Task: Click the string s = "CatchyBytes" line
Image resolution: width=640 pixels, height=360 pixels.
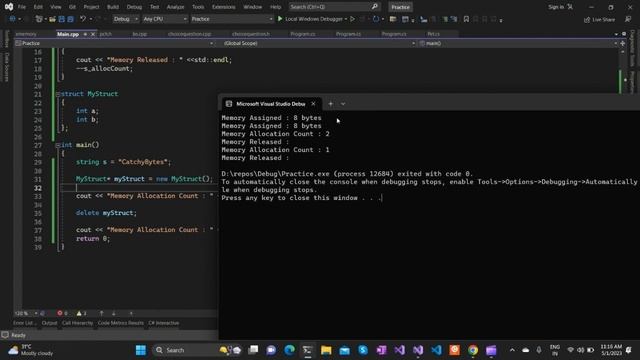Action: click(x=124, y=162)
